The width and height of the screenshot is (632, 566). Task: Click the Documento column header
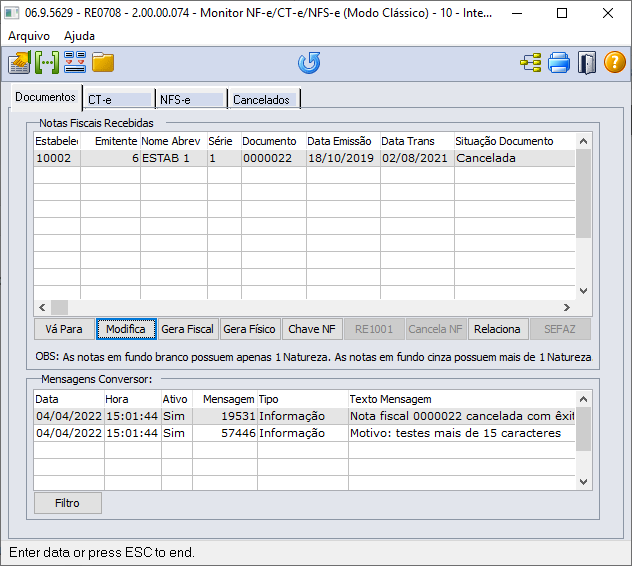274,141
